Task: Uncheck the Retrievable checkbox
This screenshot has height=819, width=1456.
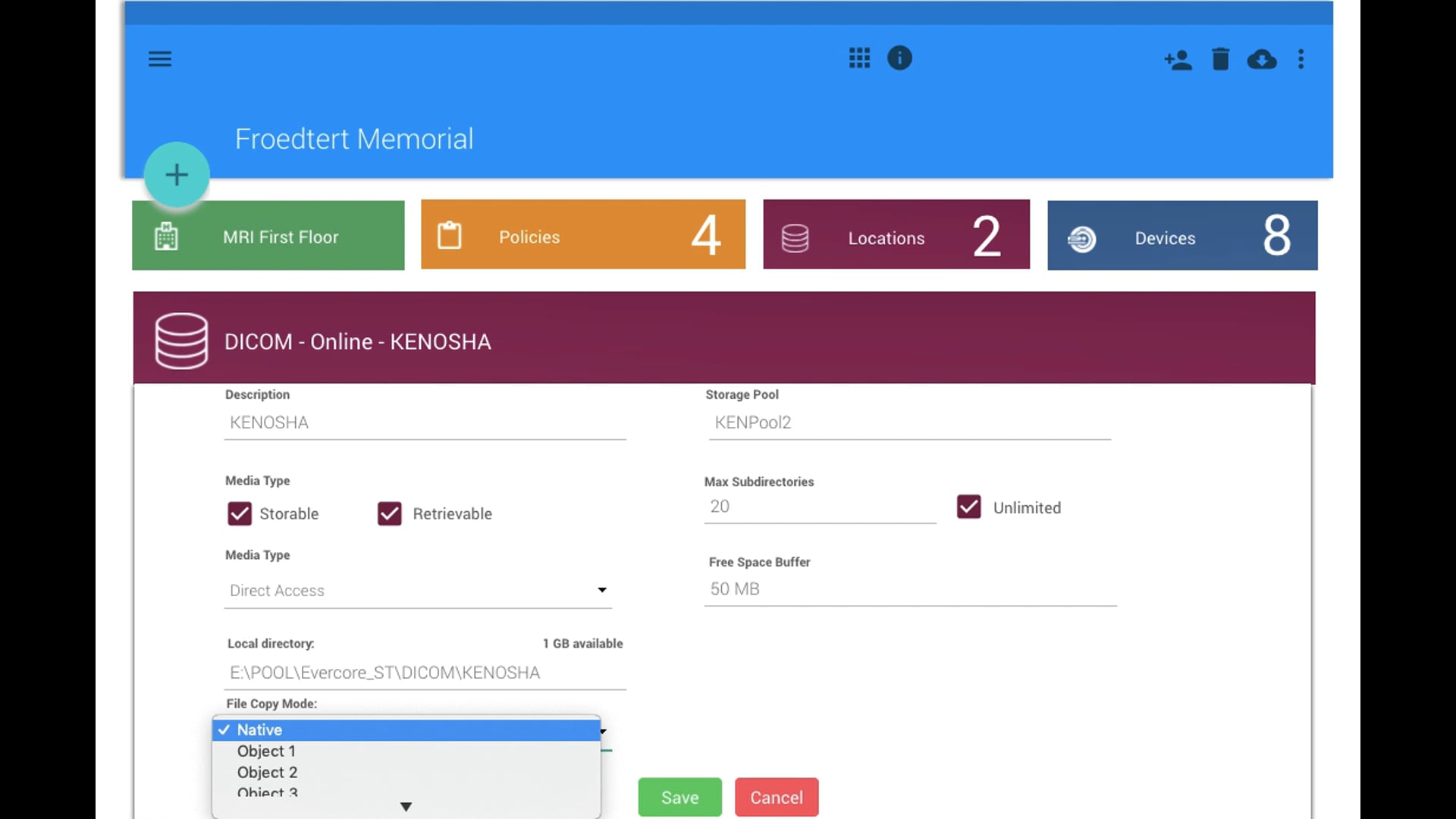Action: click(390, 514)
